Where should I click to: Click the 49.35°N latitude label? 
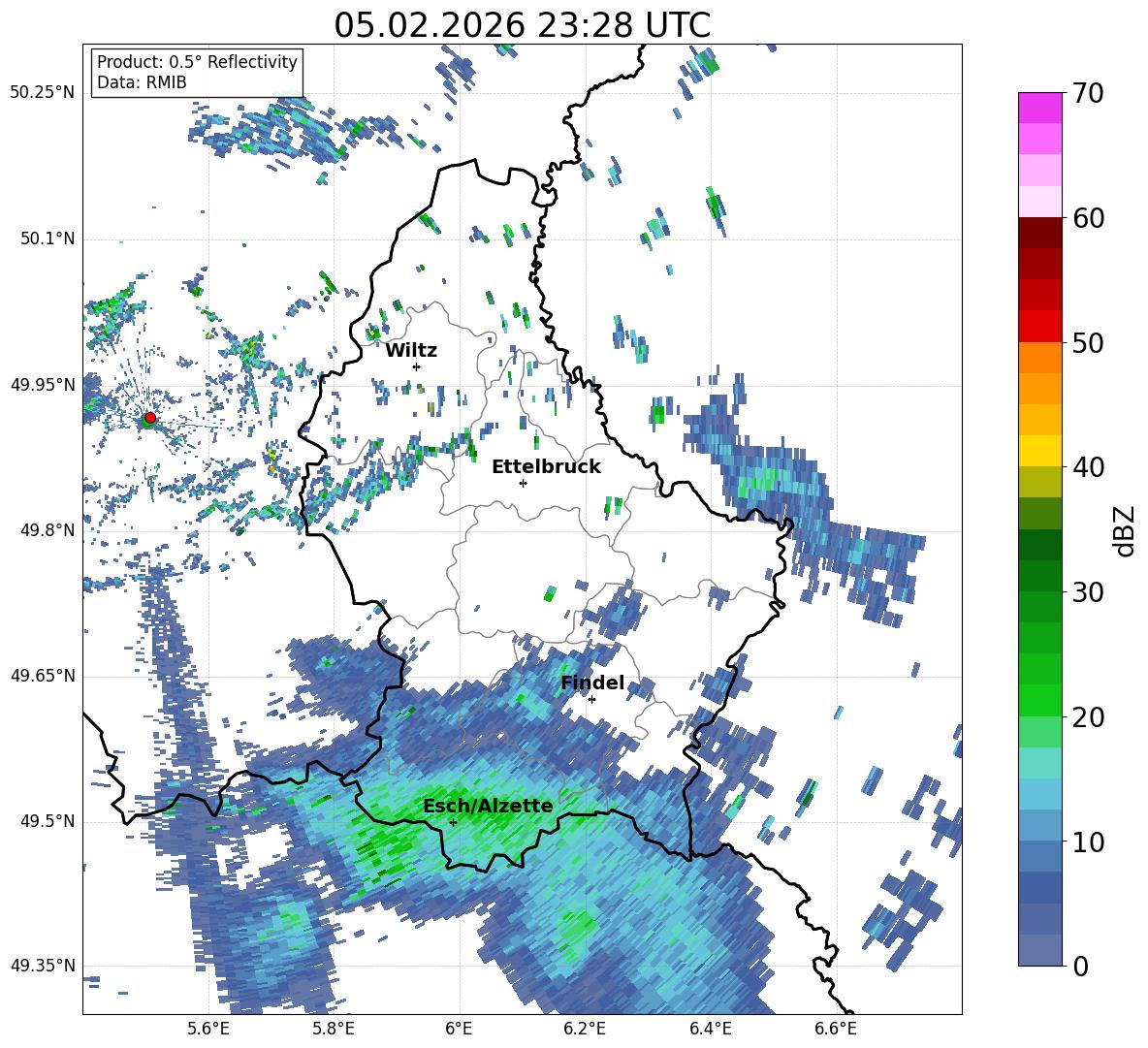tap(43, 966)
